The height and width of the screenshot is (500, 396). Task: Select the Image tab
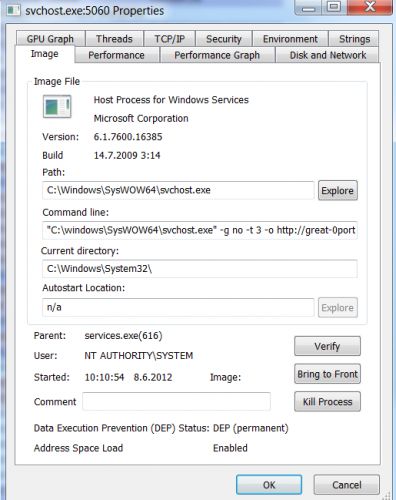click(45, 54)
